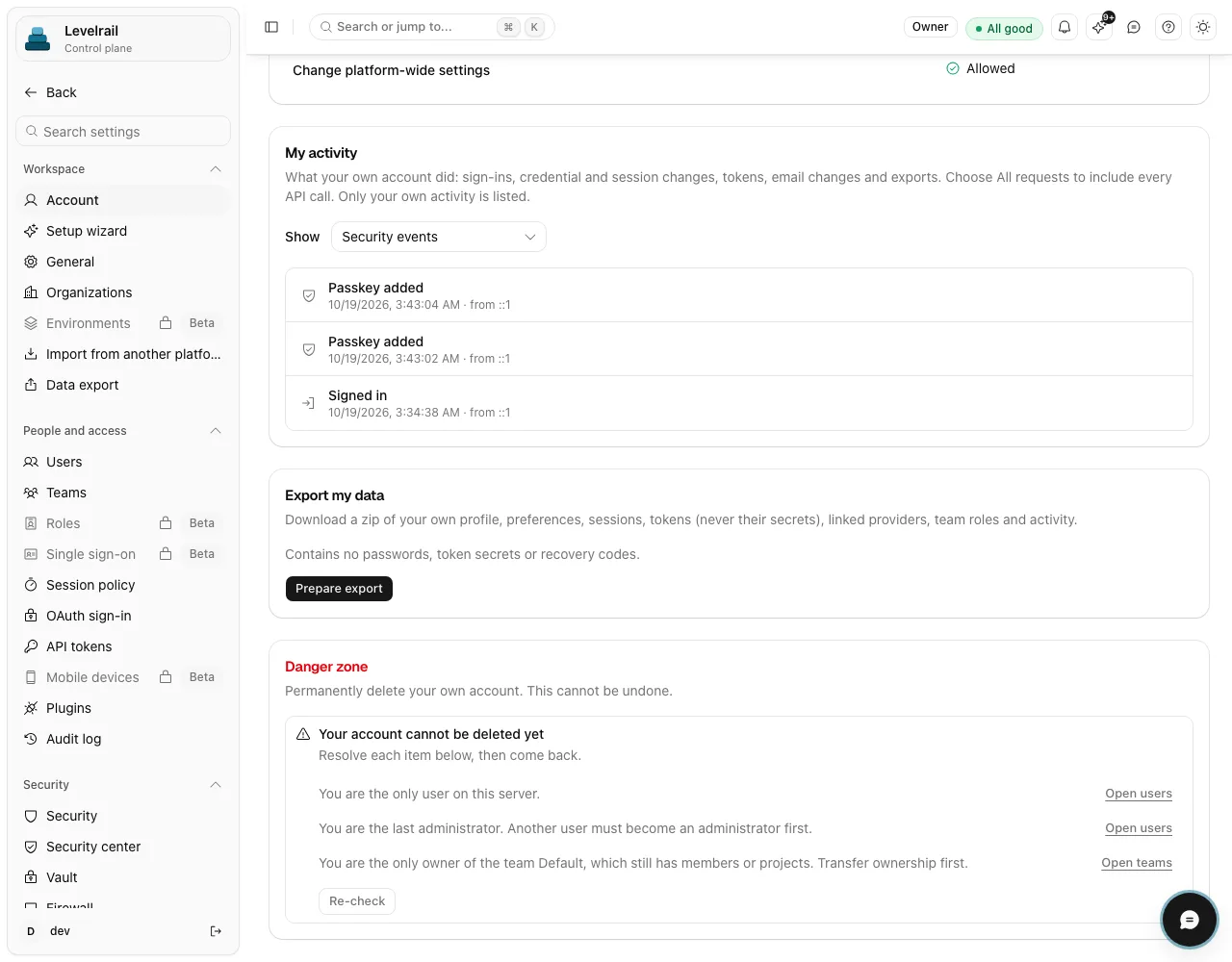Click the Prepare export button
Viewport: 1232px width, 962px height.
point(339,589)
